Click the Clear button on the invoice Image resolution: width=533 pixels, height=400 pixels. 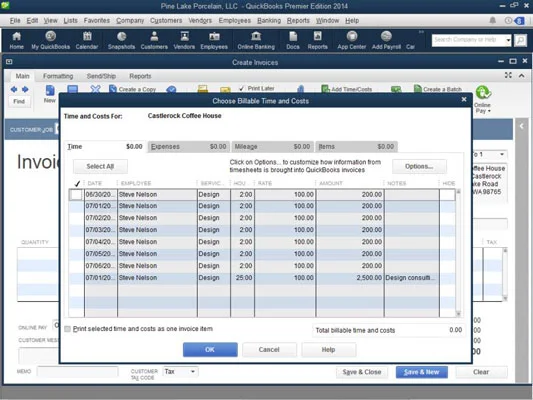481,372
